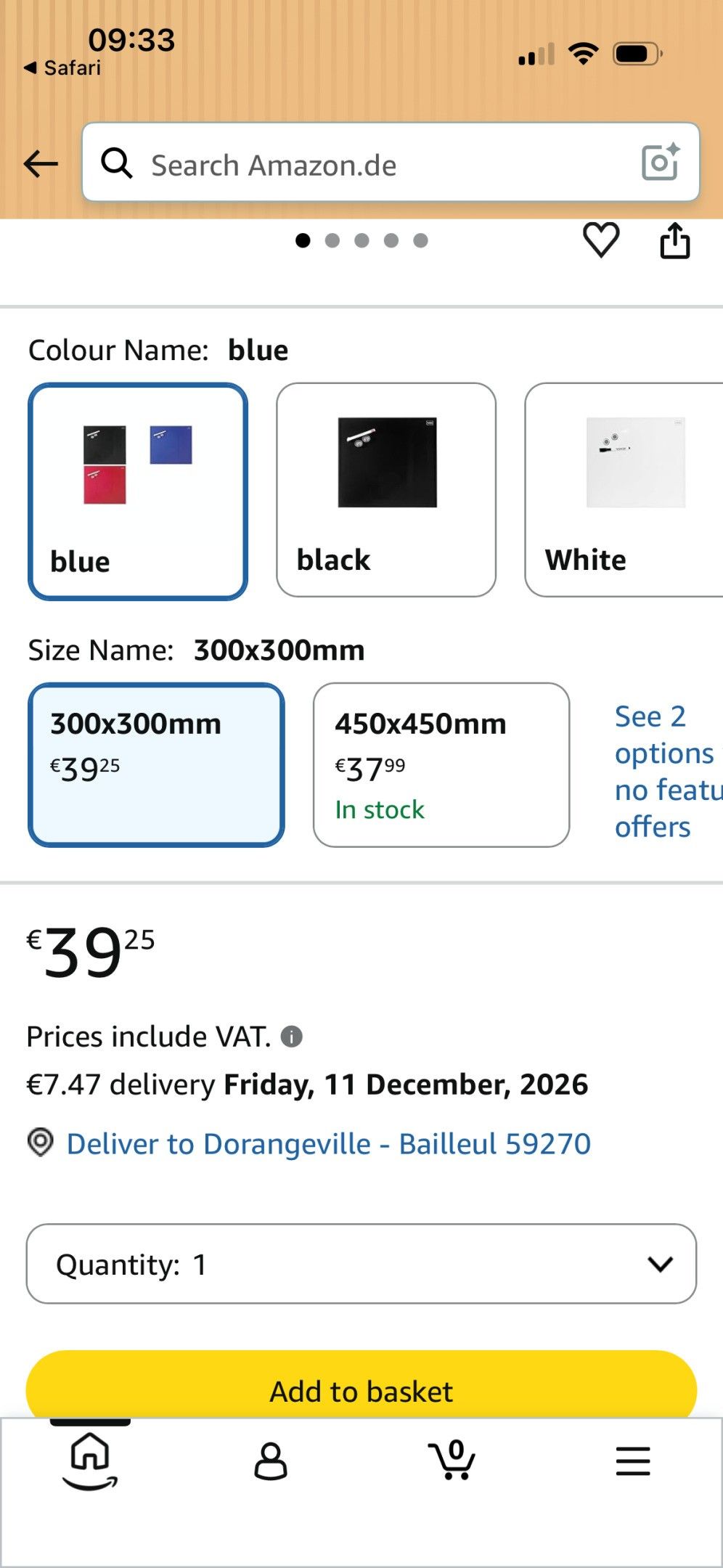Open account profile icon
The width and height of the screenshot is (723, 1568).
tap(271, 1461)
